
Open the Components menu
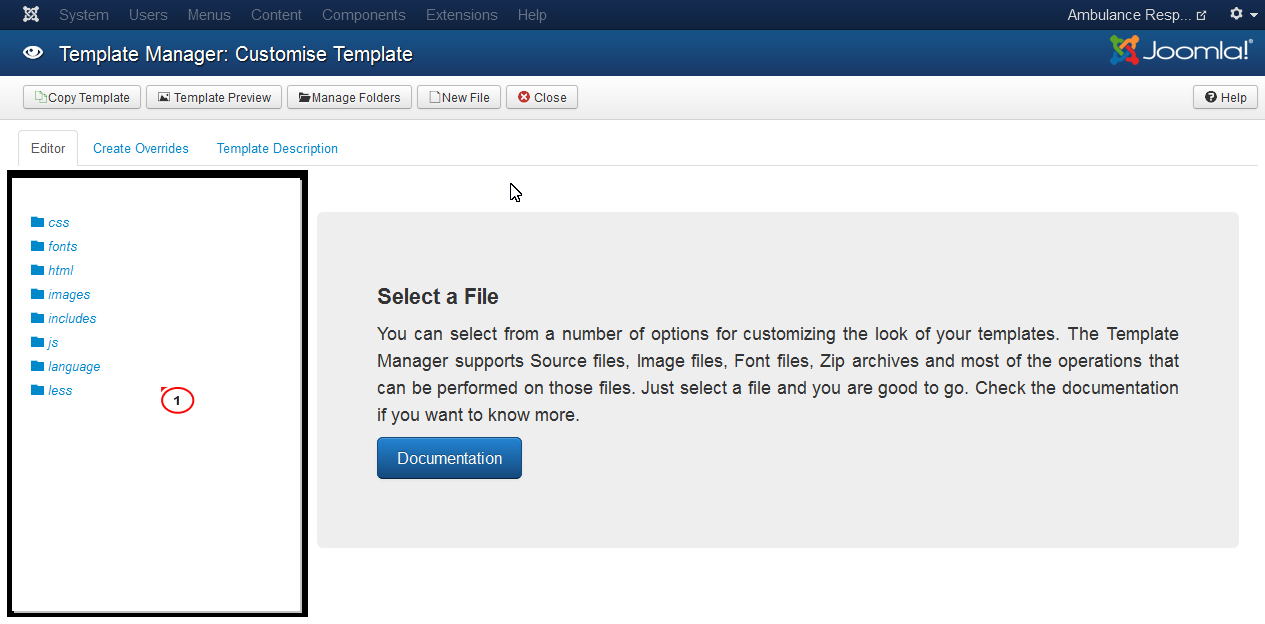click(364, 15)
